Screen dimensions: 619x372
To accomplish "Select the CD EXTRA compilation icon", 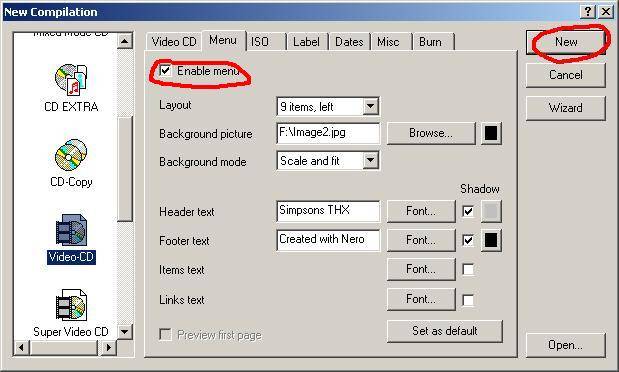I will [71, 79].
